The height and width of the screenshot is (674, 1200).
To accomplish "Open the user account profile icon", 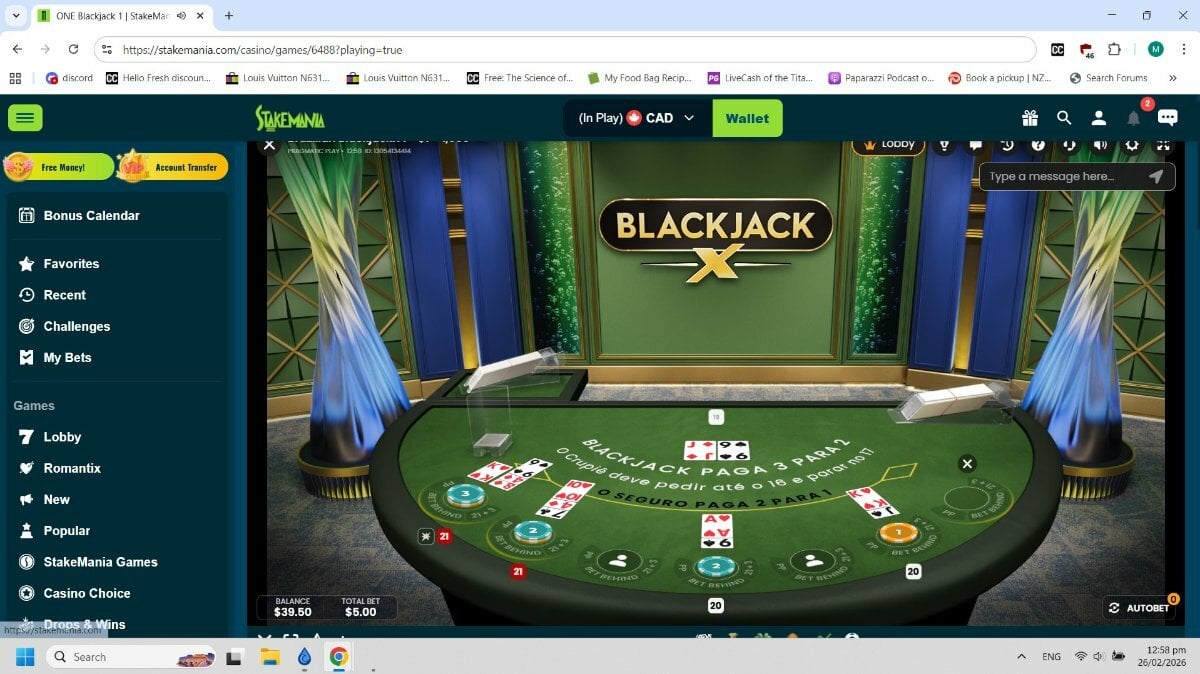I will coord(1098,118).
